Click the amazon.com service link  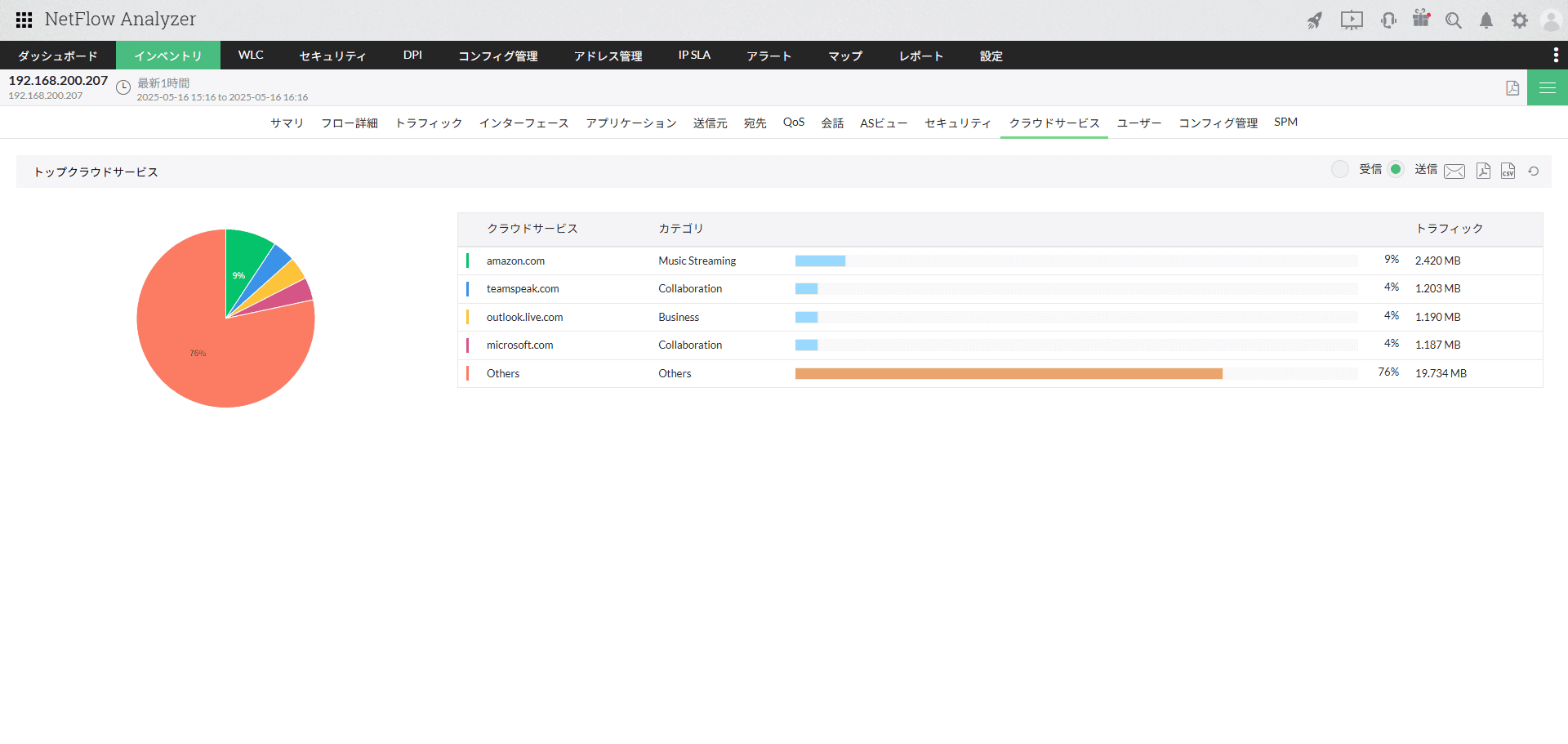coord(515,261)
